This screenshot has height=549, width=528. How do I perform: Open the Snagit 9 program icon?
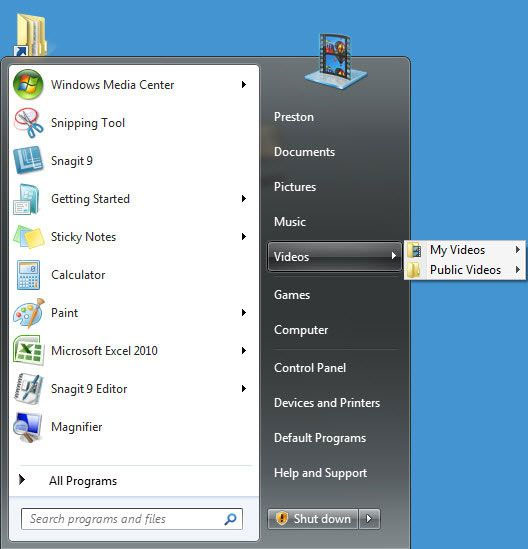coord(28,160)
